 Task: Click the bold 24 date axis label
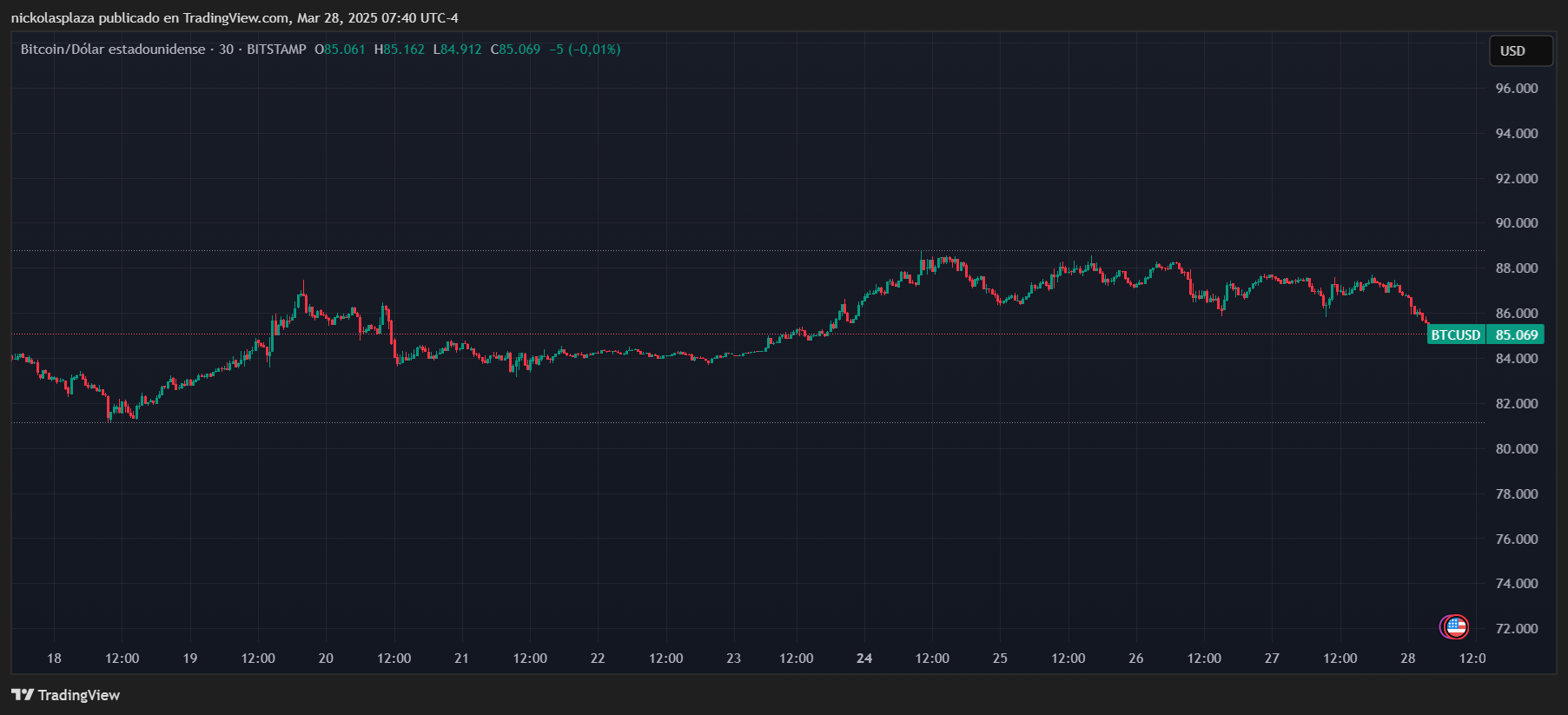tap(864, 659)
